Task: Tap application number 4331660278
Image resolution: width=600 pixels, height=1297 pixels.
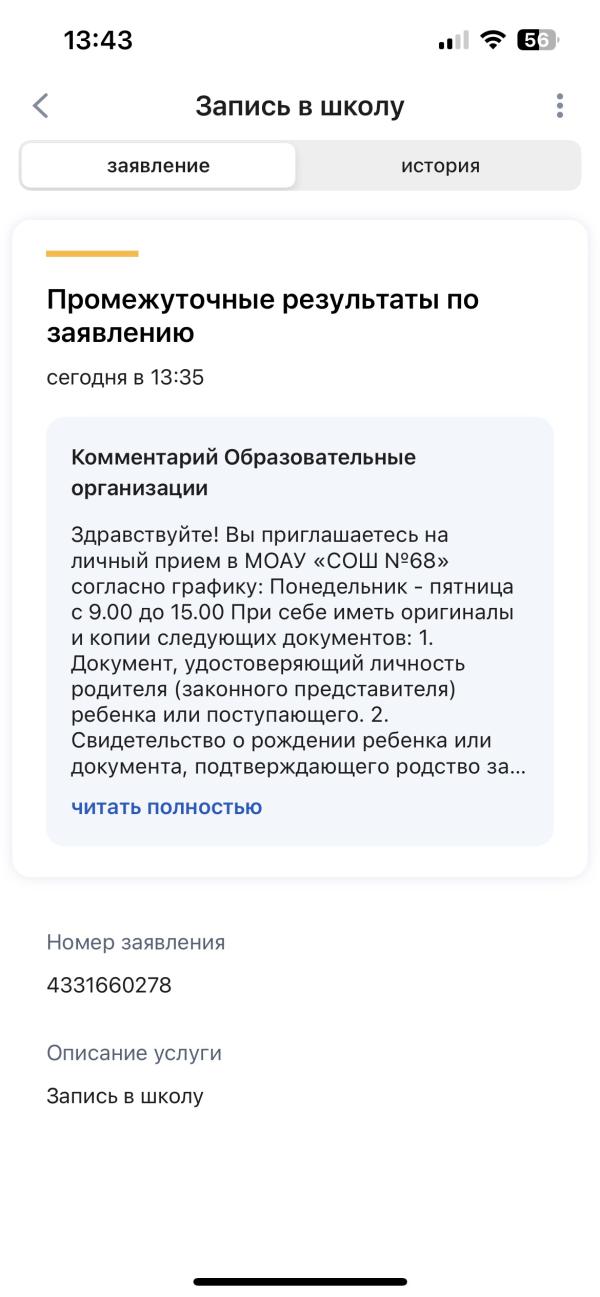Action: click(109, 986)
